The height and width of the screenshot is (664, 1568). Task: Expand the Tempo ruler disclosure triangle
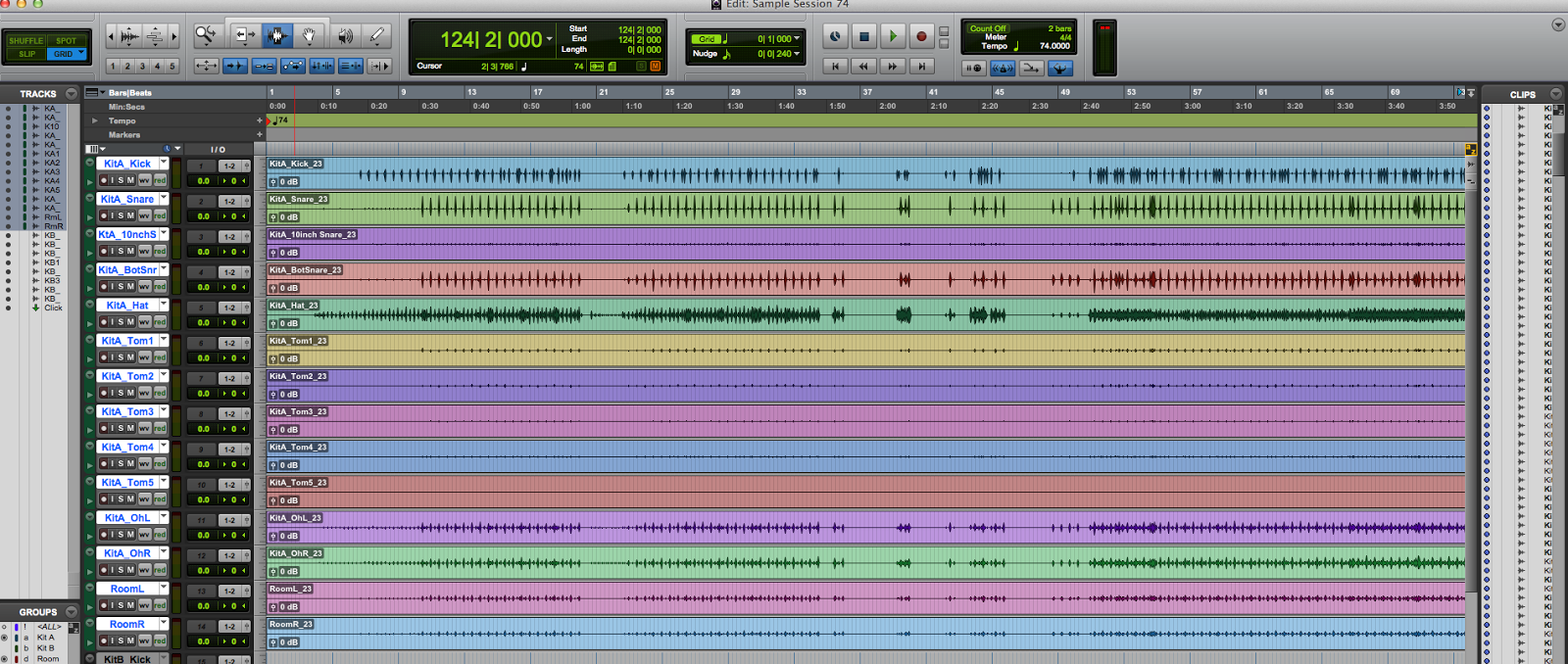95,120
